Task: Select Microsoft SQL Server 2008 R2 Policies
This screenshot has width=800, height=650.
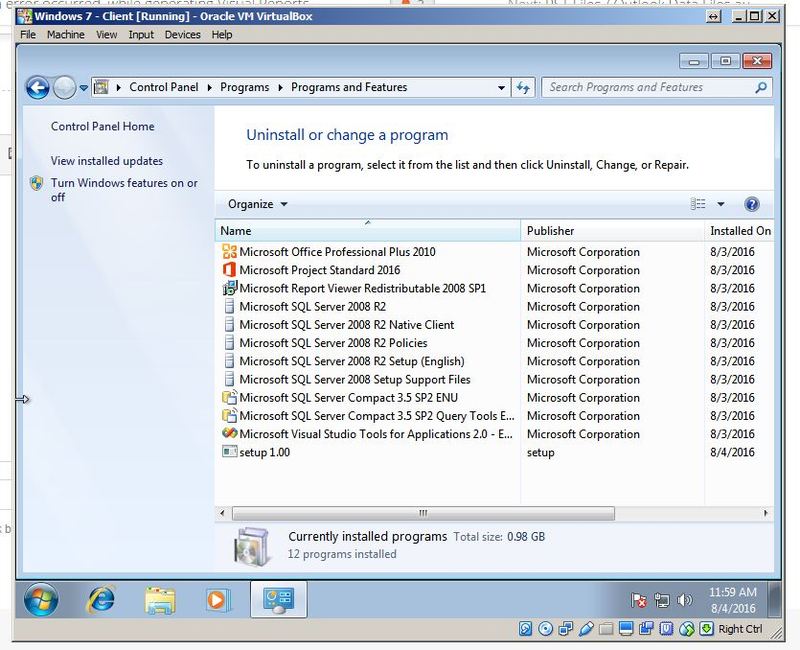Action: click(x=493, y=343)
